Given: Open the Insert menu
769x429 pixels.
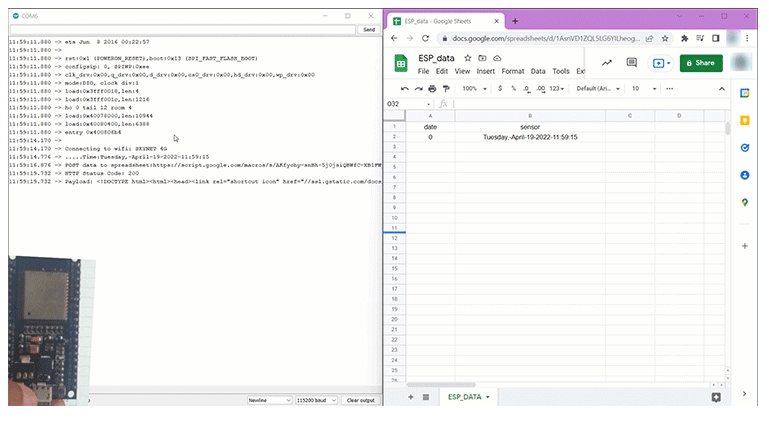Looking at the screenshot, I should 485,72.
